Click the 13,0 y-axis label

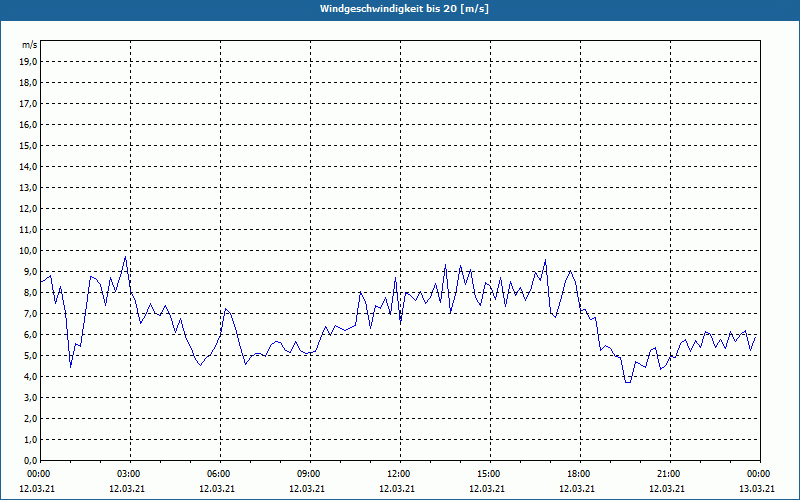pos(28,188)
